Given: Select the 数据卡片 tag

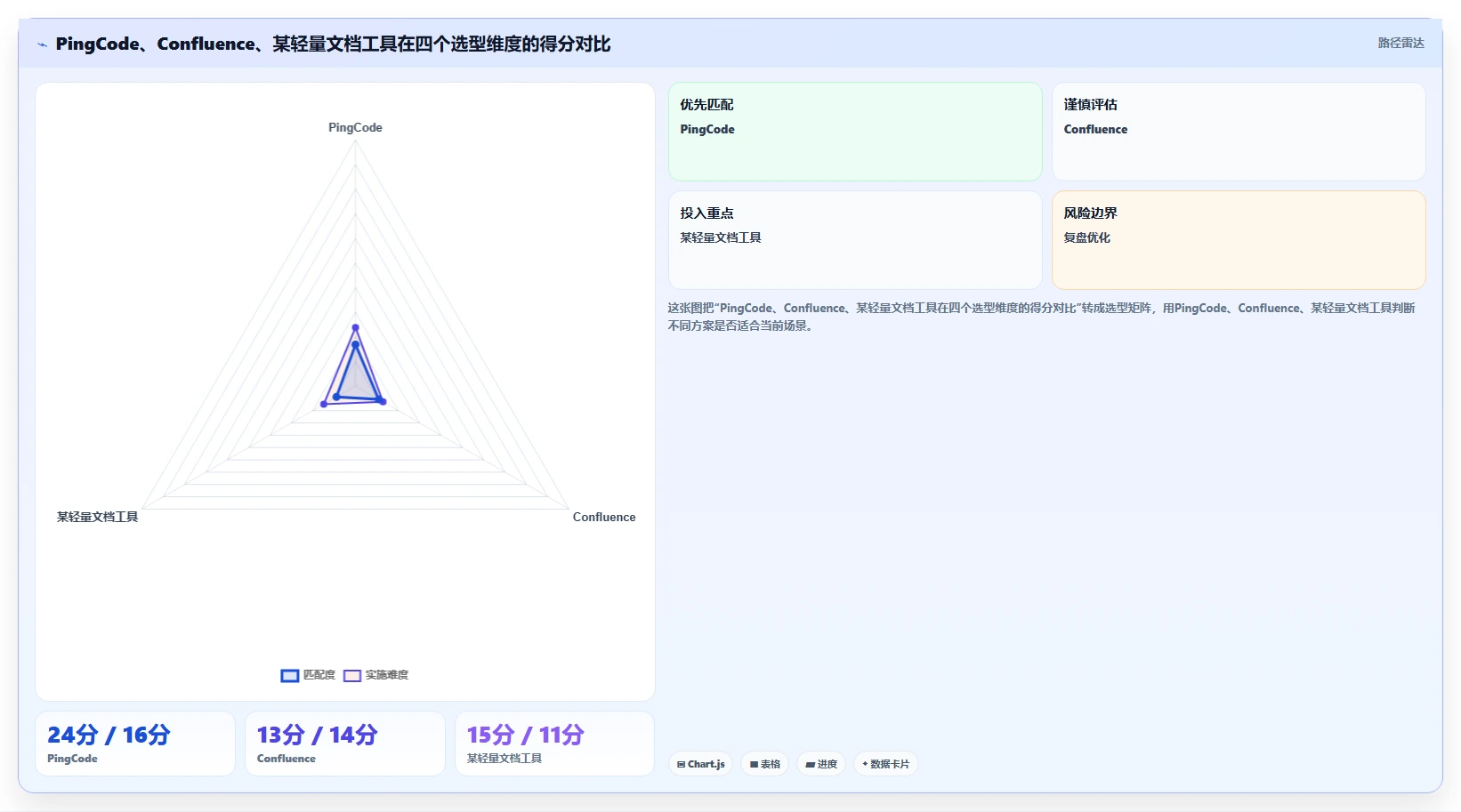Looking at the screenshot, I should point(885,764).
